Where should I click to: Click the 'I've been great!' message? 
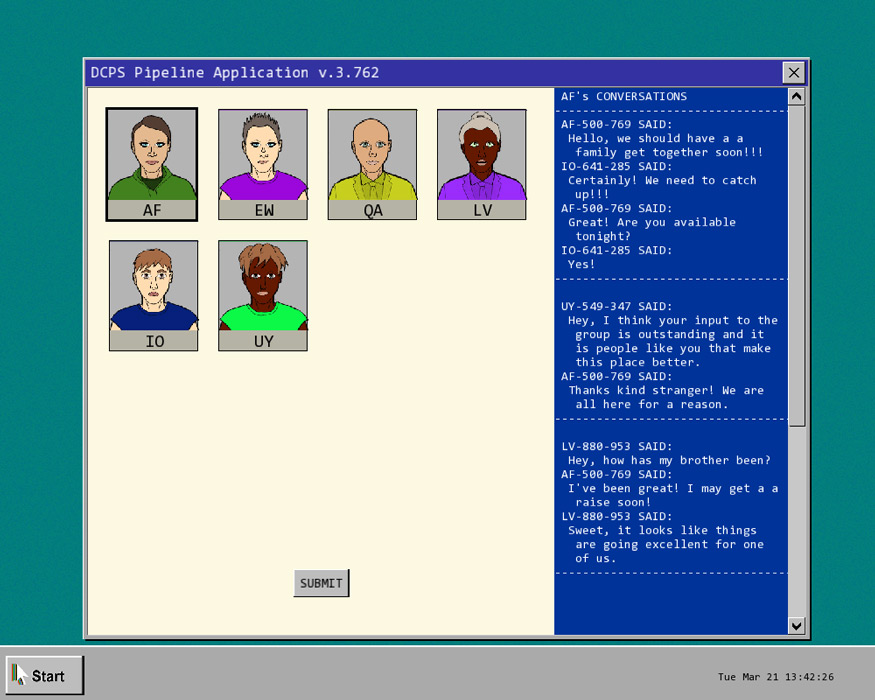click(673, 496)
